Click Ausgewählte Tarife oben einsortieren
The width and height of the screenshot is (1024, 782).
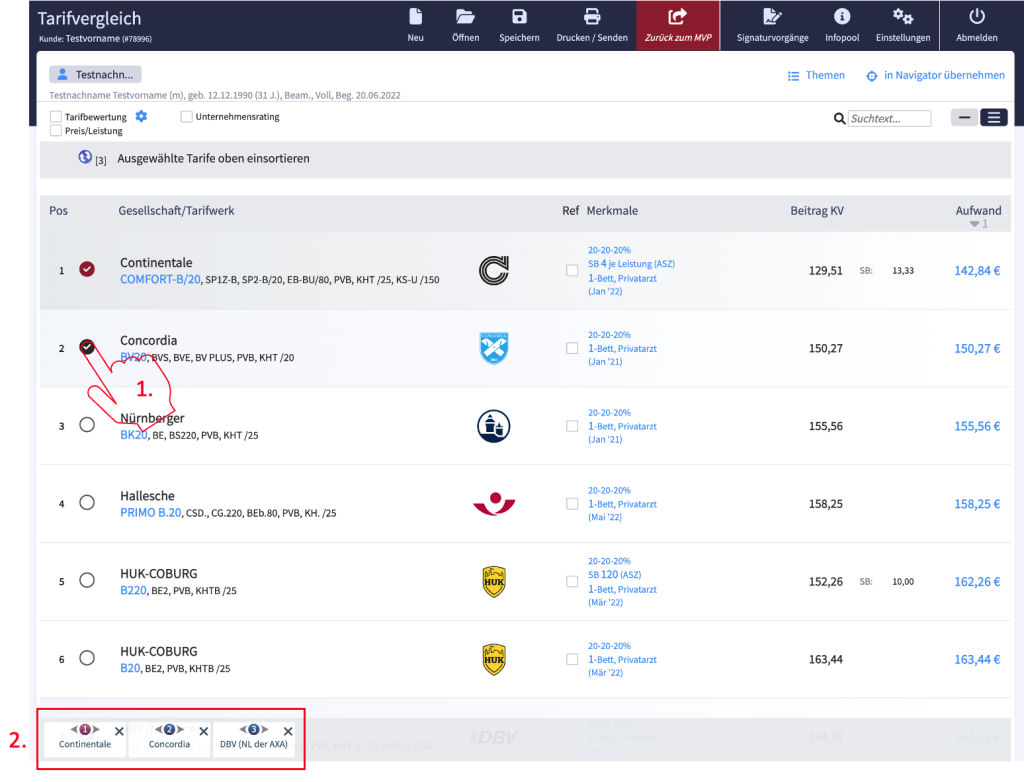214,159
